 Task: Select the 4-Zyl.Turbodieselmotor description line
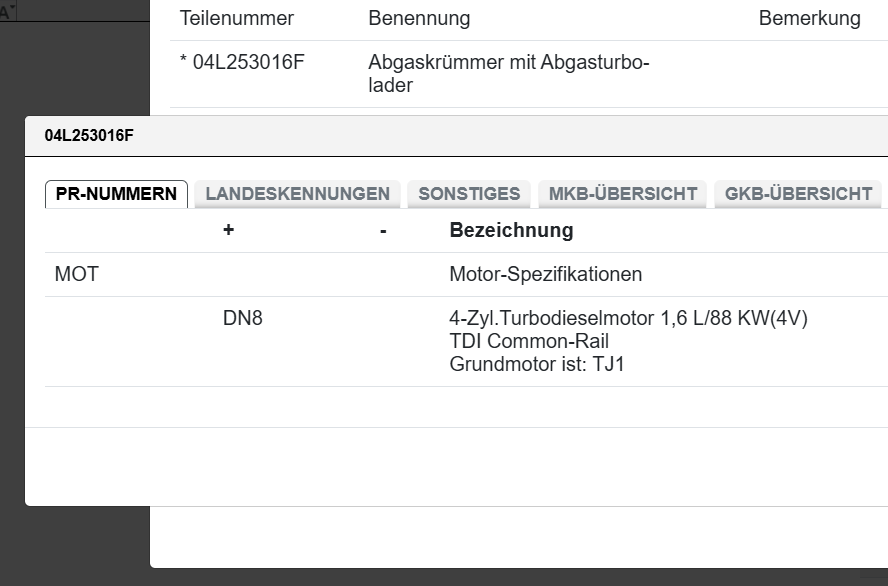point(628,319)
